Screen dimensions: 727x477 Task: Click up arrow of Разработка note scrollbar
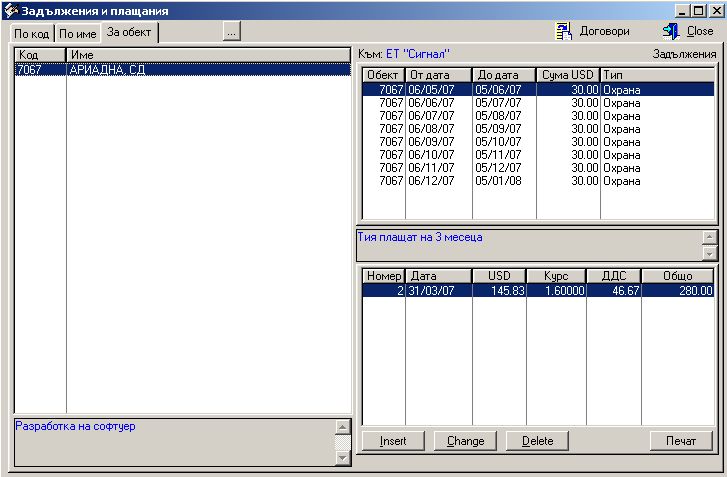coord(342,427)
